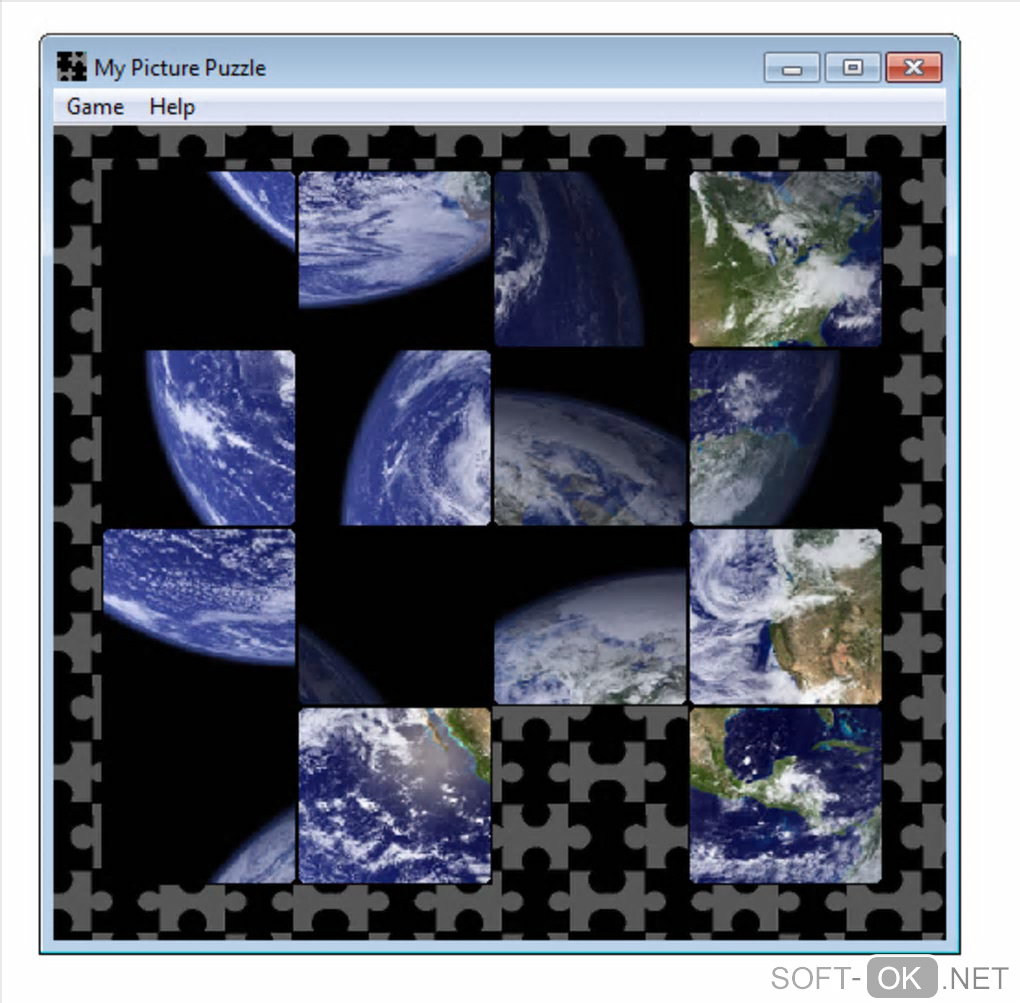The width and height of the screenshot is (1020, 1003).
Task: Maximize the My Picture Puzzle window
Action: 852,67
